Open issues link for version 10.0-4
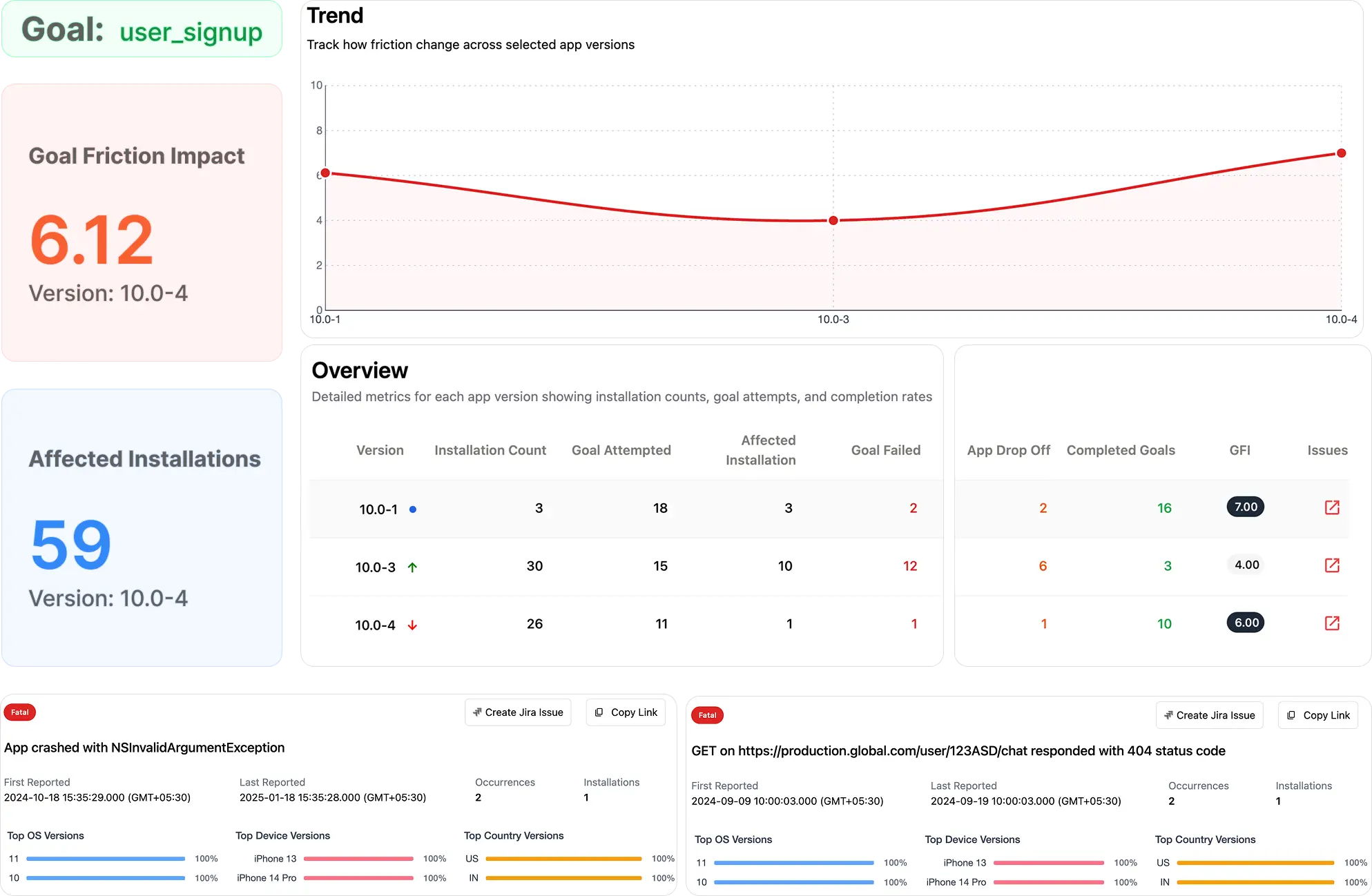This screenshot has height=896, width=1372. (x=1332, y=624)
